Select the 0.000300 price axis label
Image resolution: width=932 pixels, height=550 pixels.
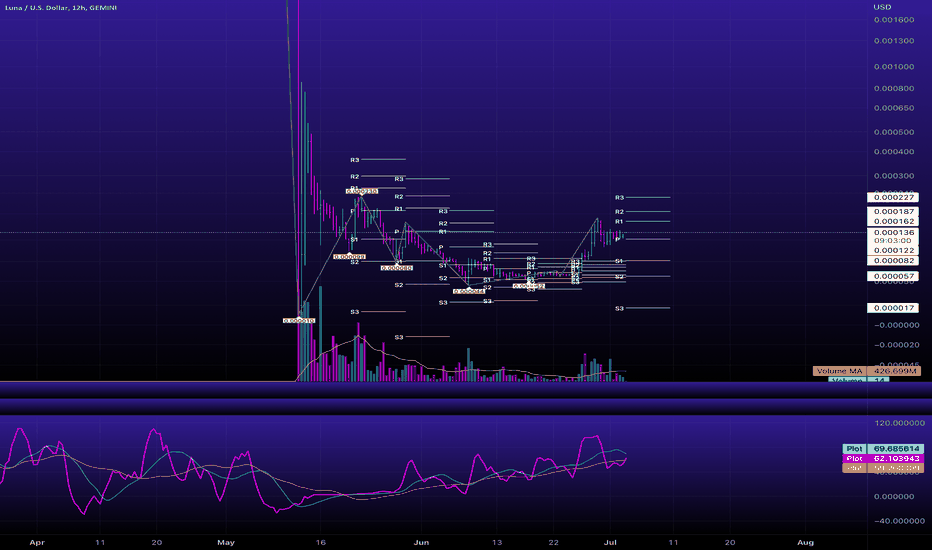[894, 176]
